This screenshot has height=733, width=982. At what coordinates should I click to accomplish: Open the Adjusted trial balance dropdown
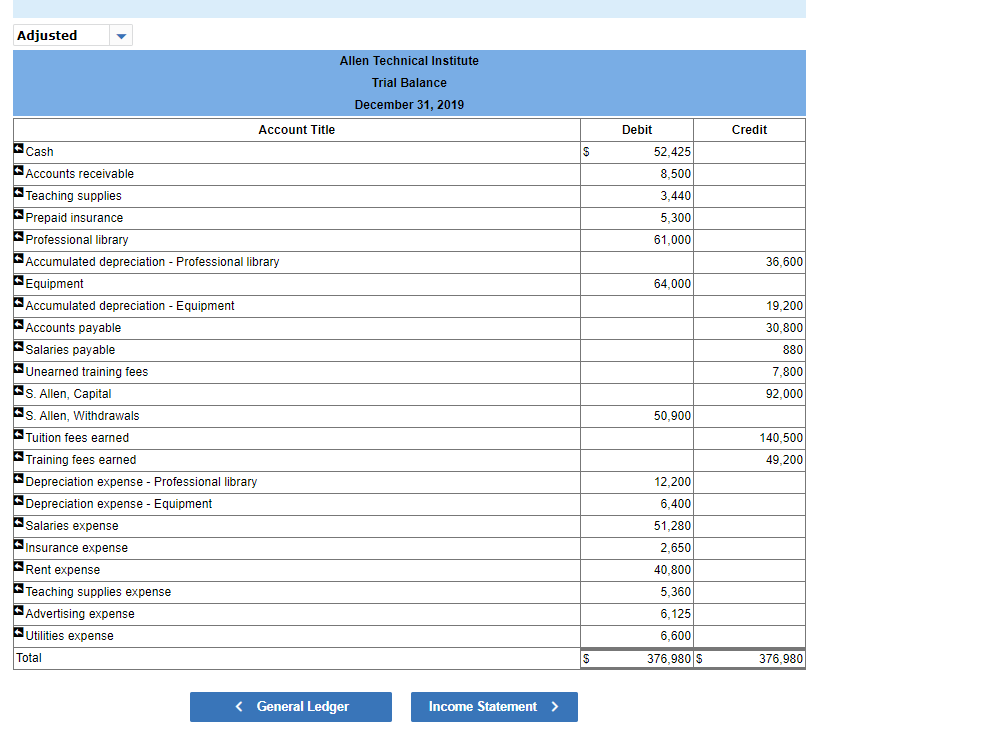[120, 35]
